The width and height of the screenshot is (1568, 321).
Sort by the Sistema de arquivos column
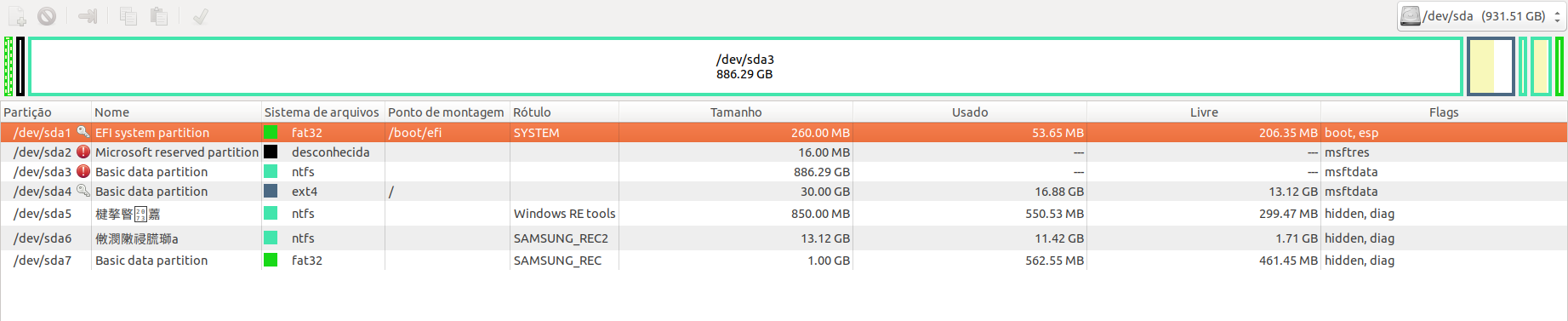(x=322, y=112)
